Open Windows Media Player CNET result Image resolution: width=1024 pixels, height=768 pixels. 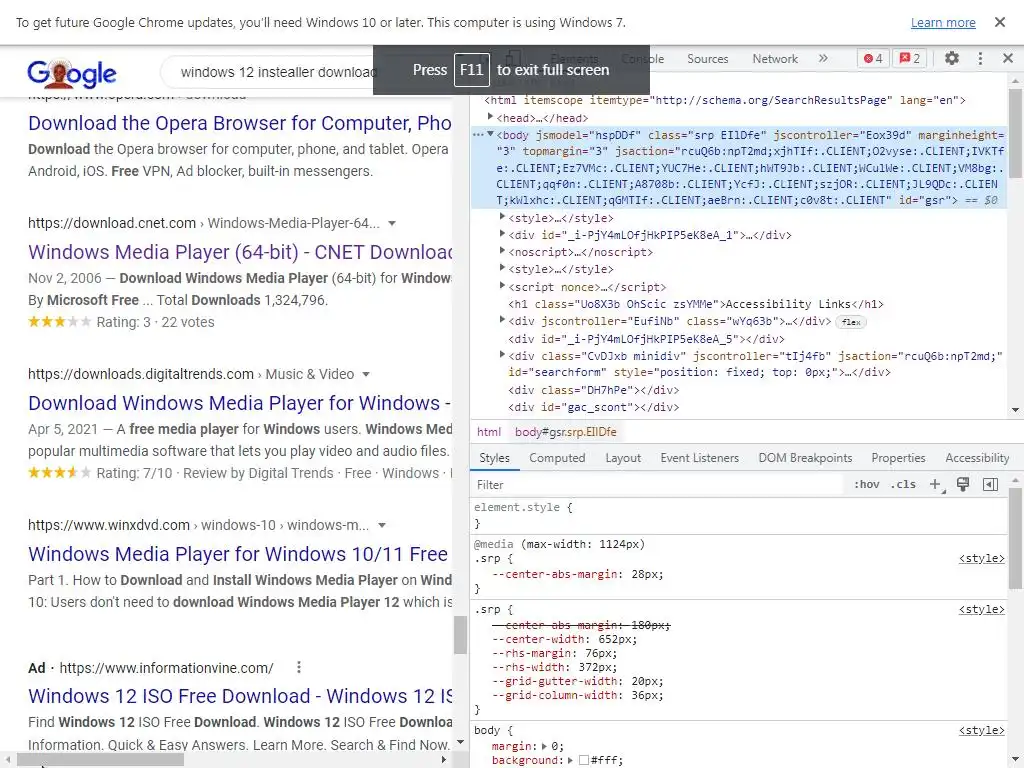click(x=240, y=252)
